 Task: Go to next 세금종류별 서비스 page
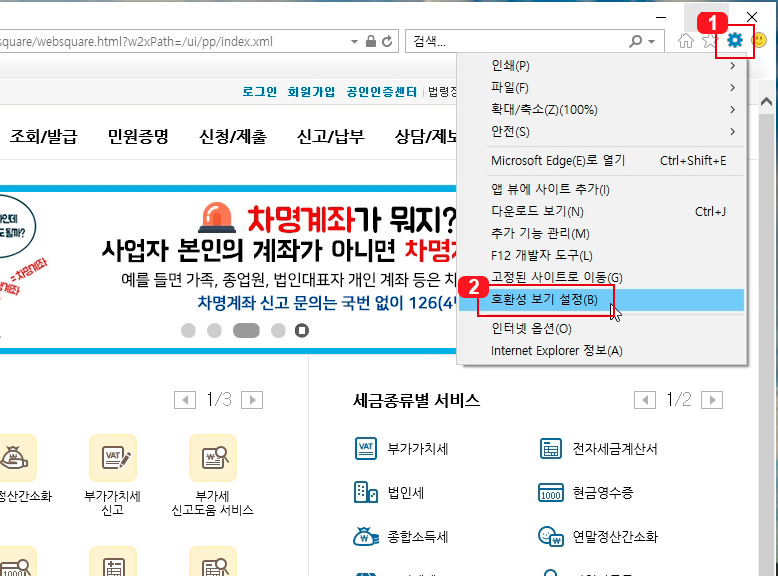pos(712,400)
